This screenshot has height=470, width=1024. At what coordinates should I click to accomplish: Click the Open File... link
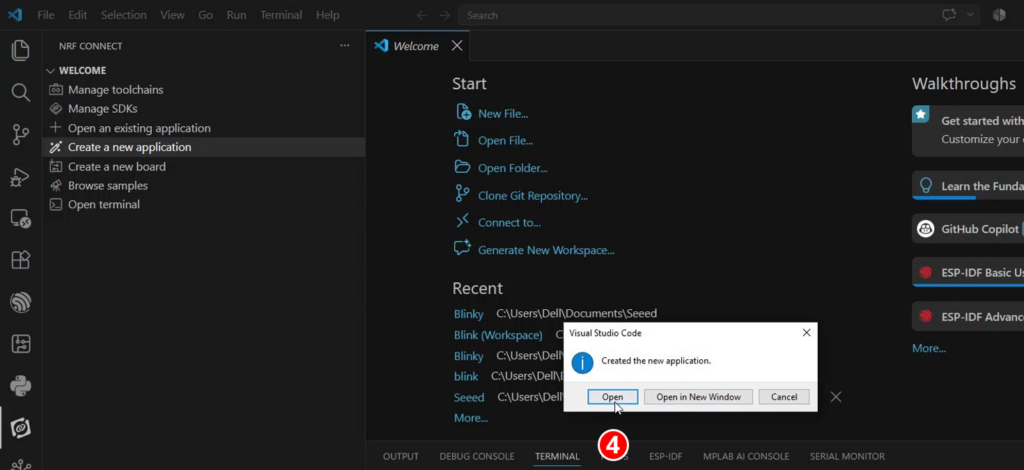(505, 140)
